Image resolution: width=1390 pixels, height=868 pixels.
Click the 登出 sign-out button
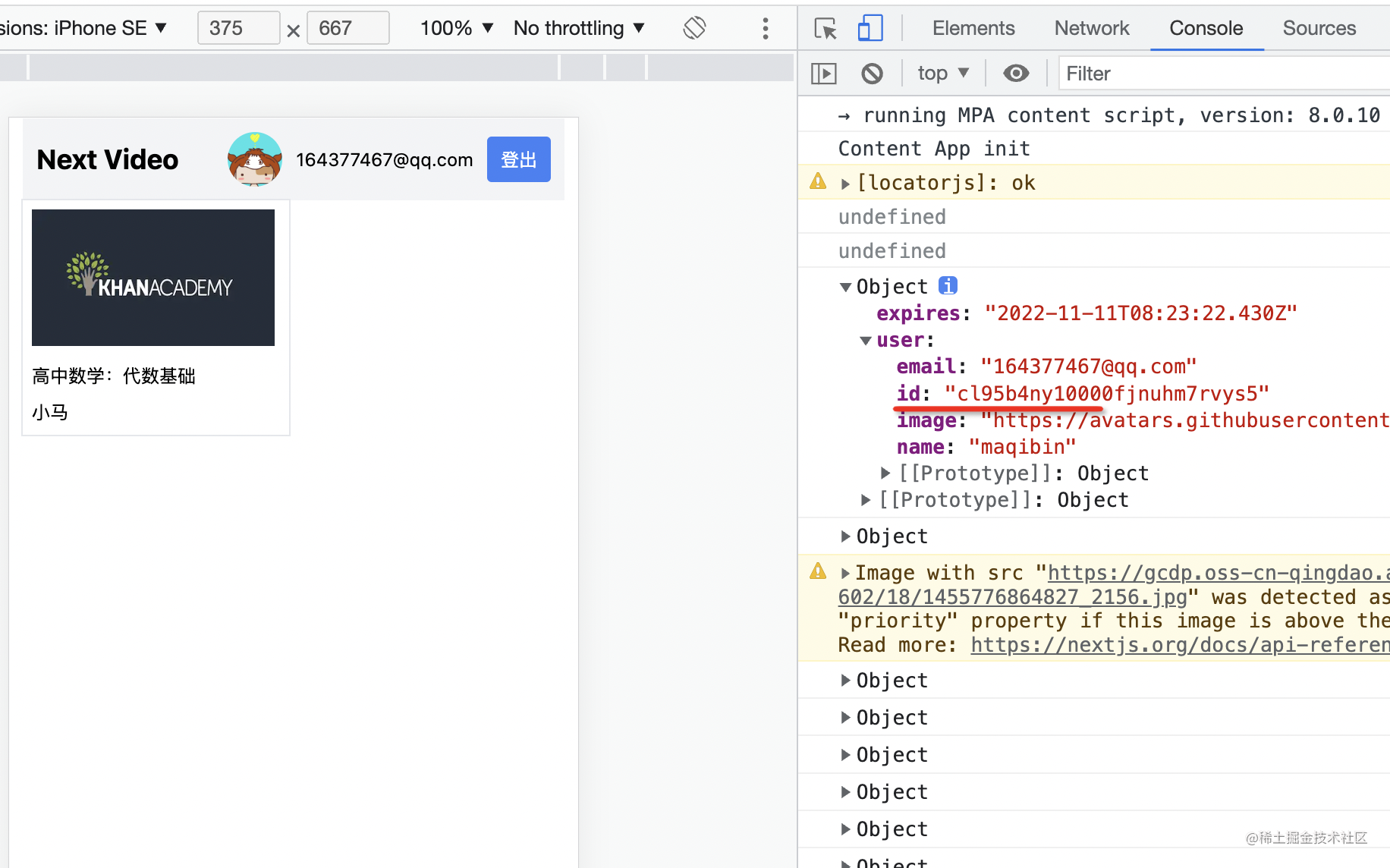pos(518,159)
